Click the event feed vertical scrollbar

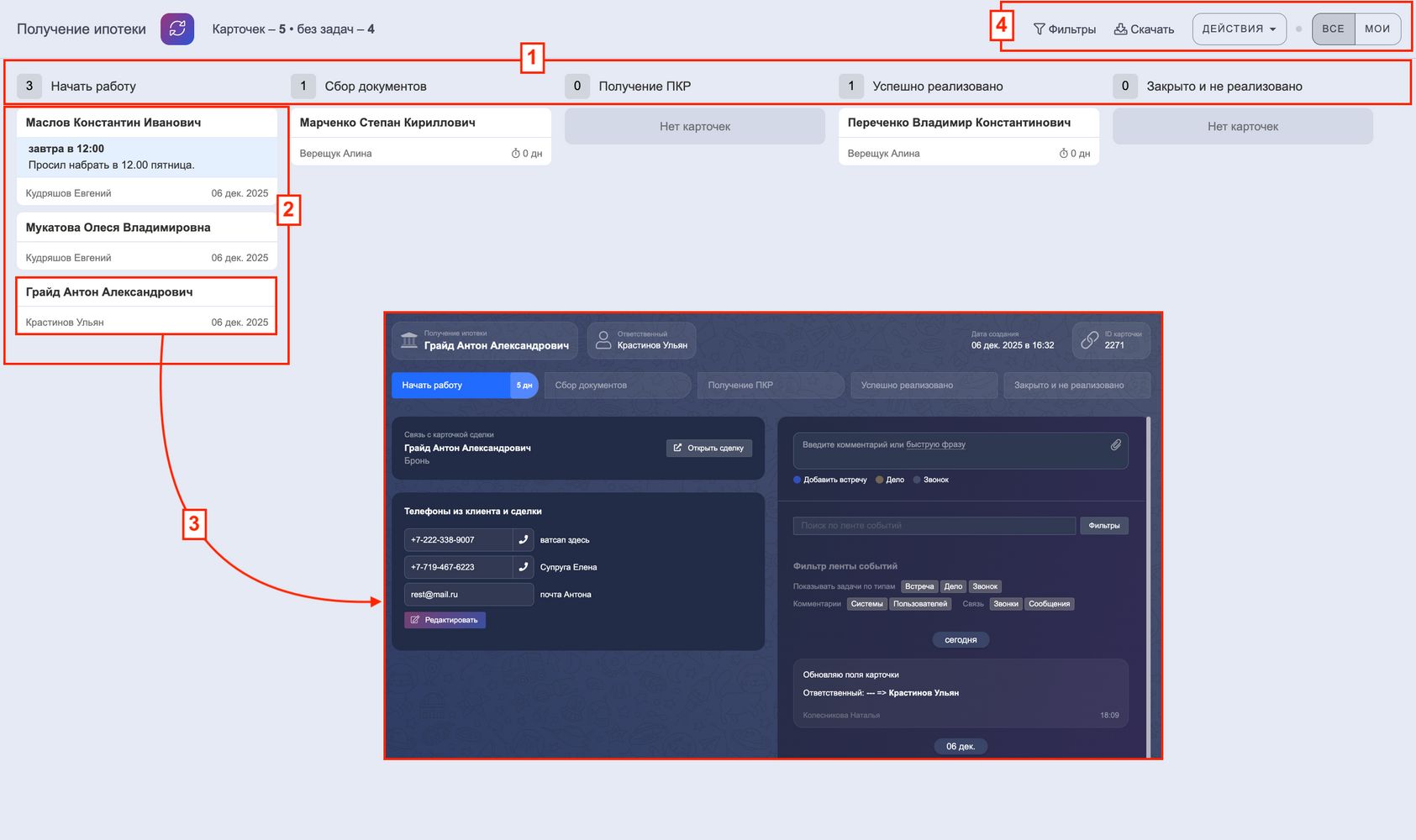[1148, 586]
